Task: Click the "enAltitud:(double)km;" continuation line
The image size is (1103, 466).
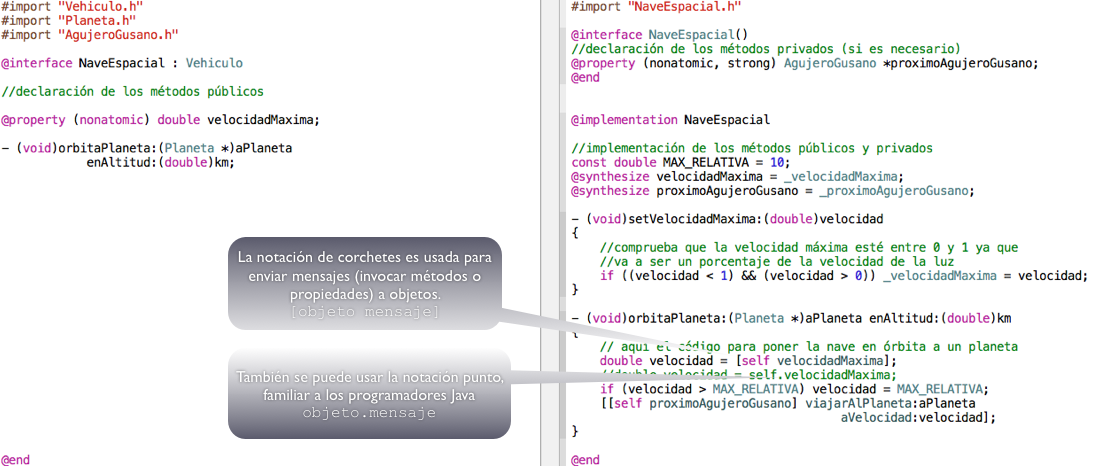Action: coord(160,162)
